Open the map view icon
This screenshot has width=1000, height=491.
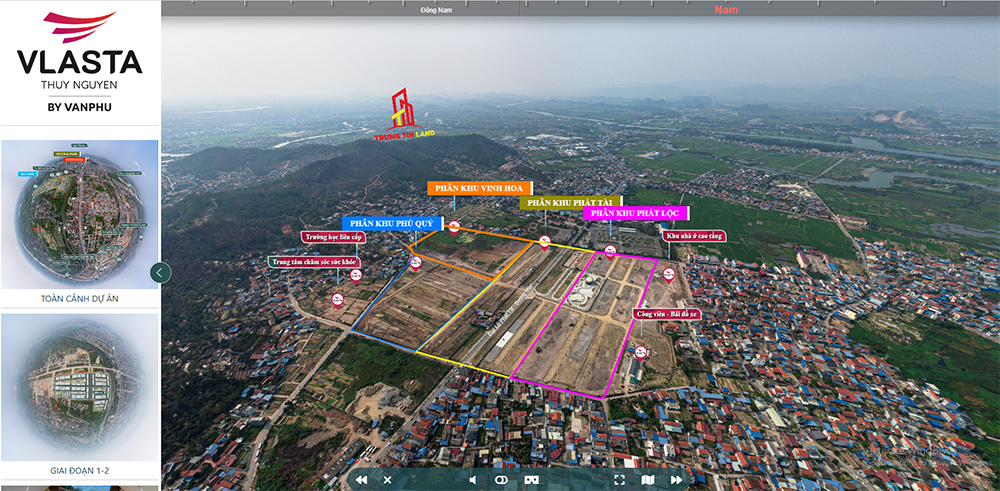point(647,480)
